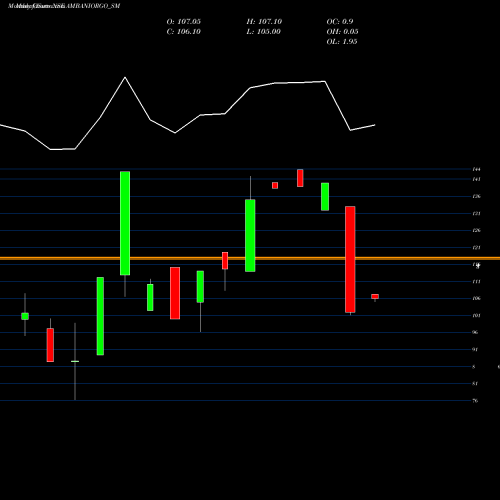
Task: Click the 76 price axis label
Action: 475,401
